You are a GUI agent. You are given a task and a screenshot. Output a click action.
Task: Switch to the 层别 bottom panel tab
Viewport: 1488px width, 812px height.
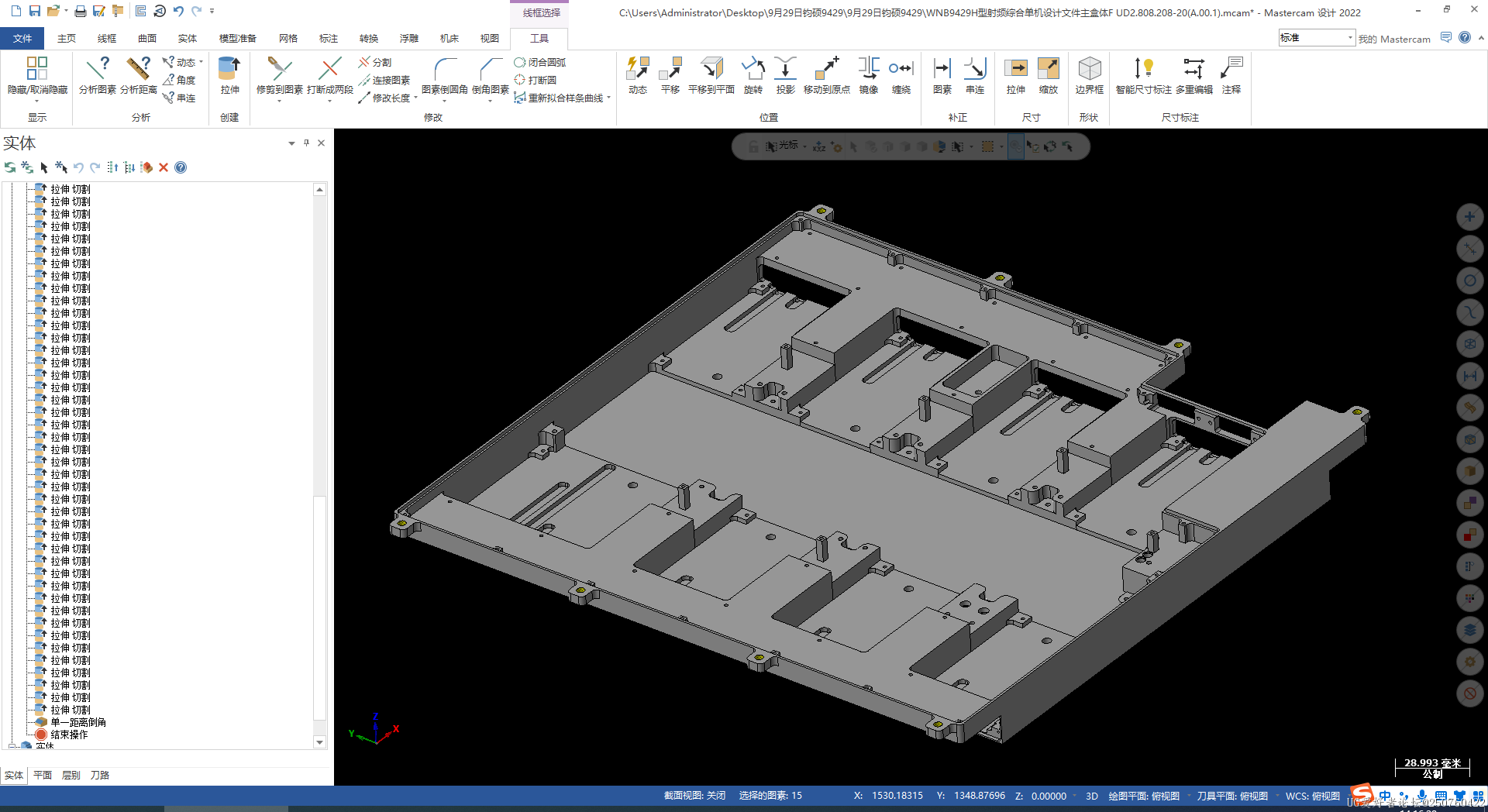tap(71, 775)
